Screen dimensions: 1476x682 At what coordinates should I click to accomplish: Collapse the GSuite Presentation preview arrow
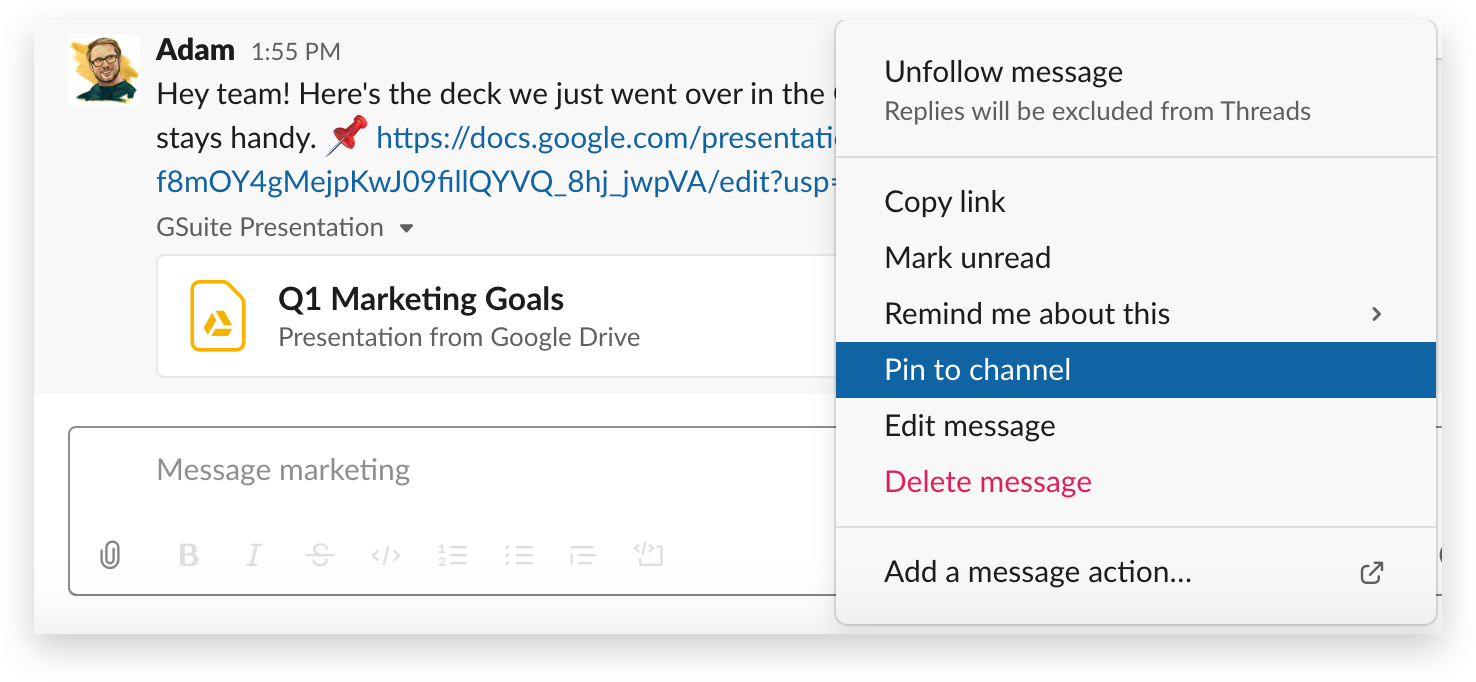[x=406, y=228]
